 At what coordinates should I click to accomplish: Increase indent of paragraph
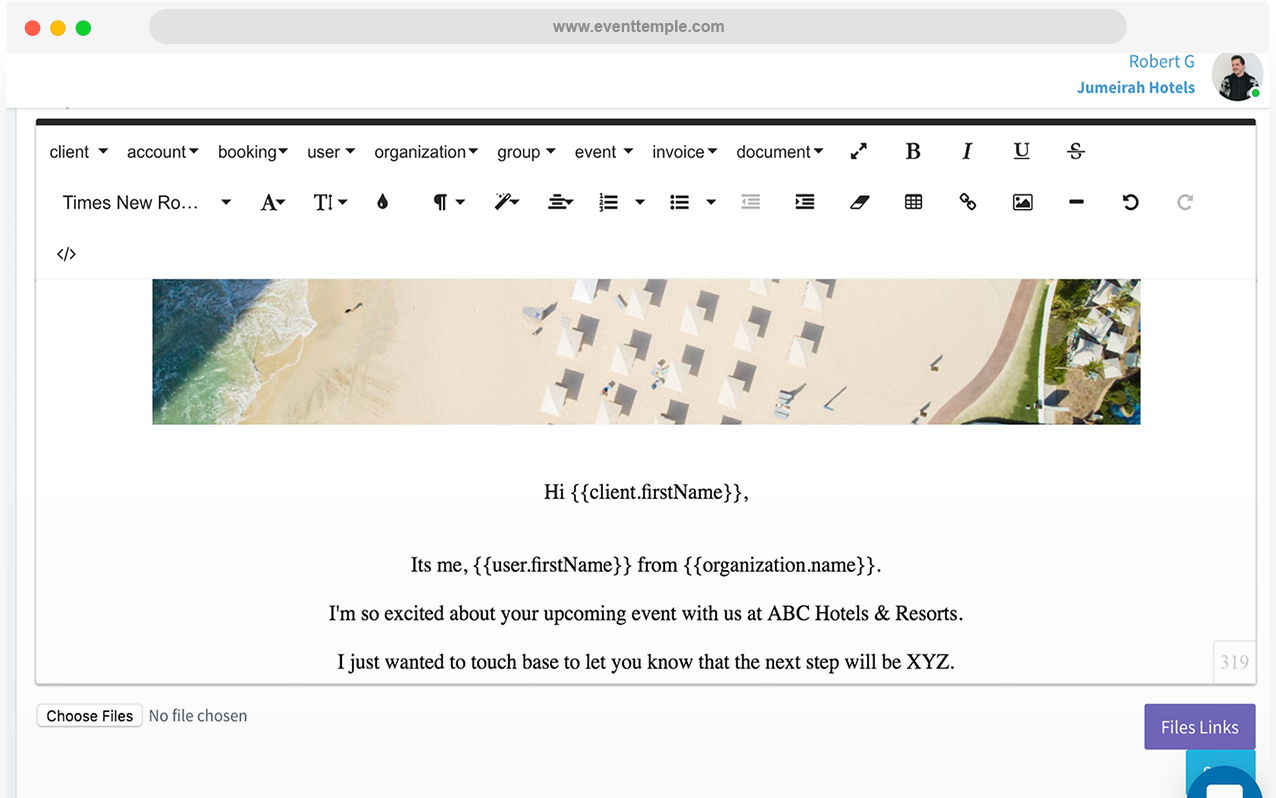tap(805, 202)
